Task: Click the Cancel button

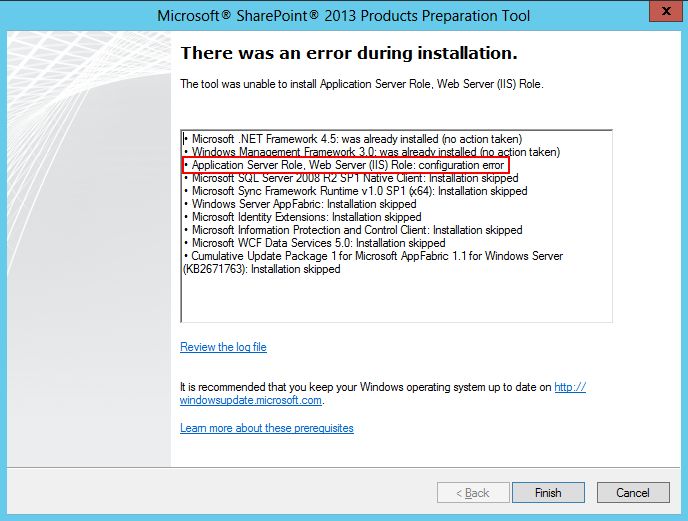Action: (x=633, y=492)
